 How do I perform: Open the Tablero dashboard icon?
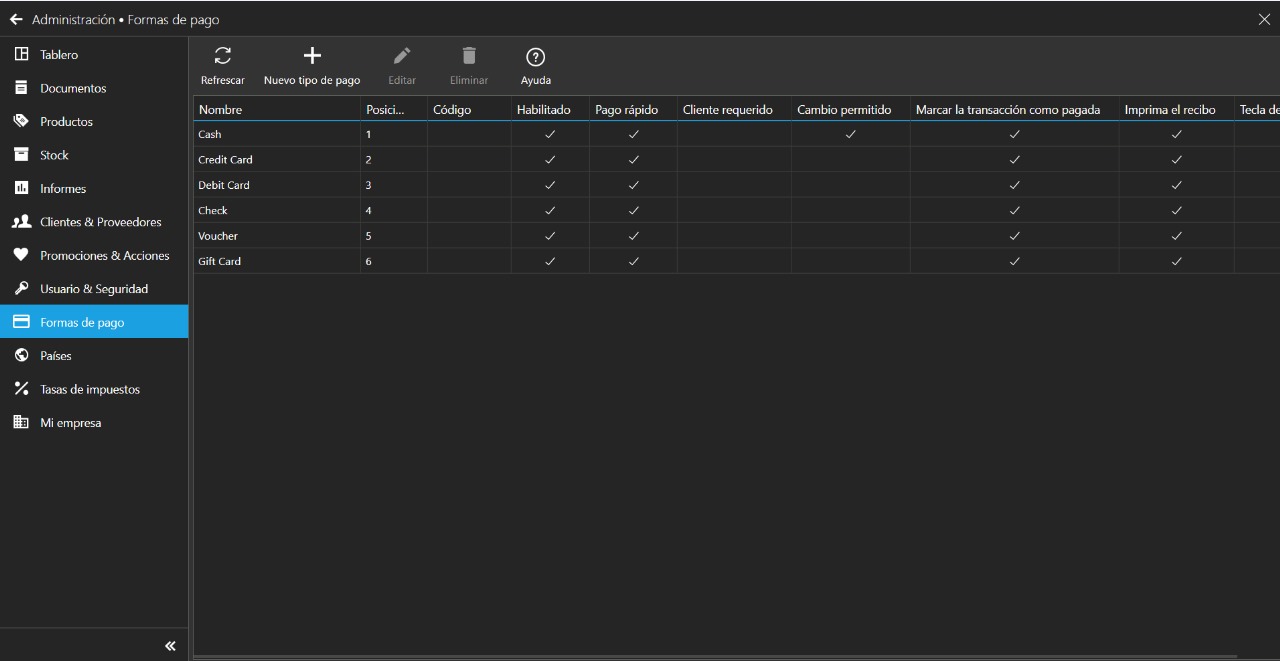click(x=21, y=54)
